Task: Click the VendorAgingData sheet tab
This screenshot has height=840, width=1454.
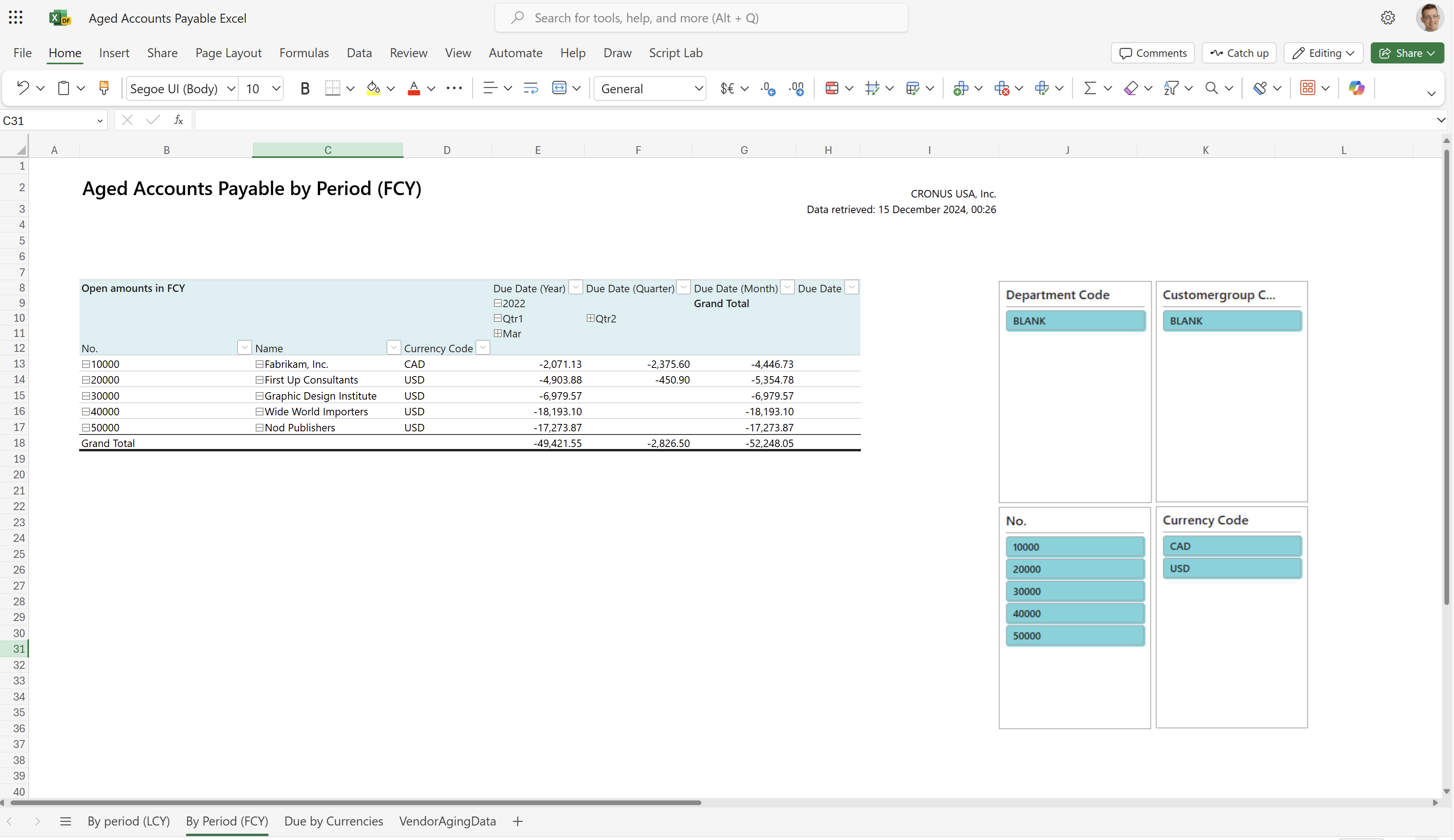Action: [x=447, y=821]
